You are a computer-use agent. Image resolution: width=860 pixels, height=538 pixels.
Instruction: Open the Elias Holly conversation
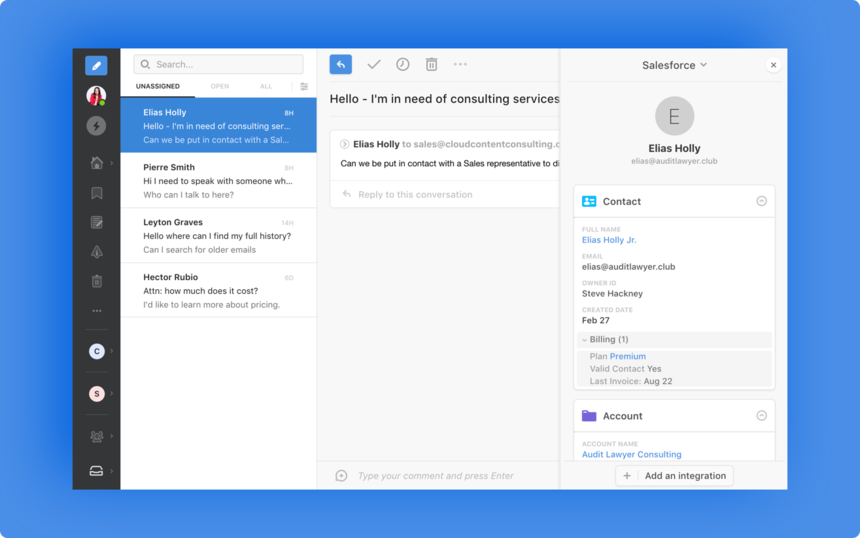[x=218, y=126]
